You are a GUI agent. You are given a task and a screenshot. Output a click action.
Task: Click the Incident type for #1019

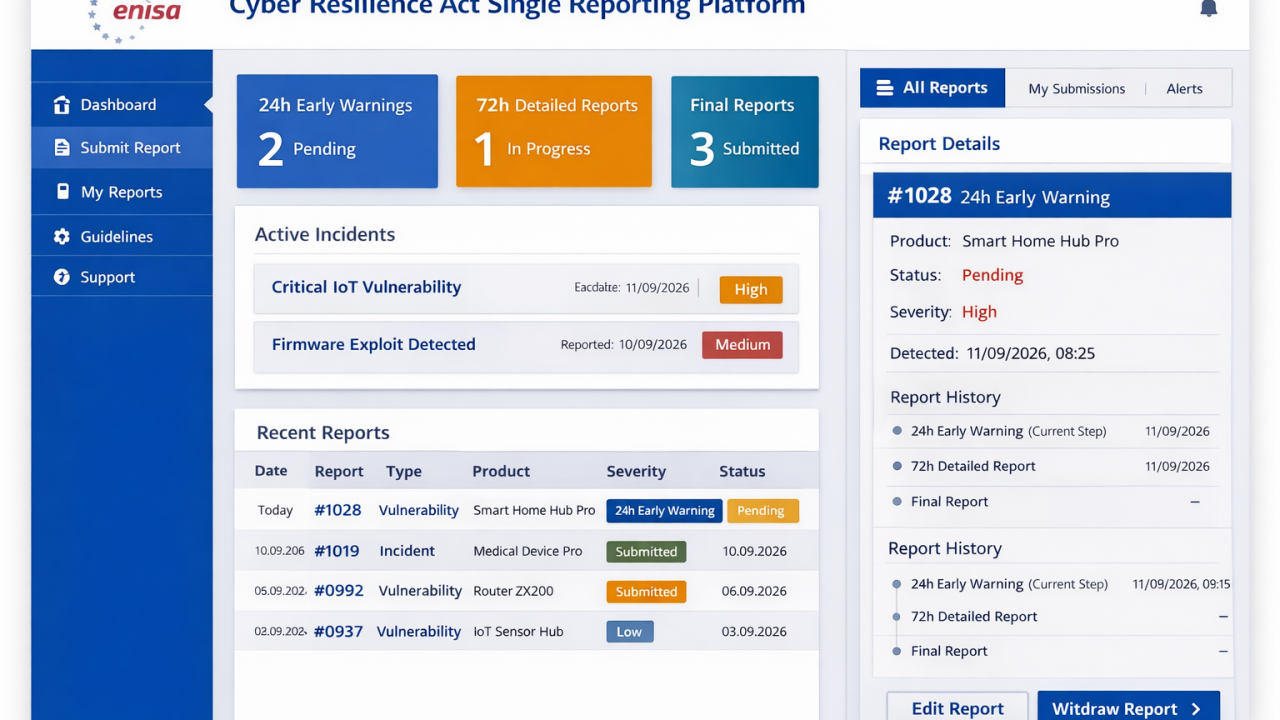click(x=407, y=551)
